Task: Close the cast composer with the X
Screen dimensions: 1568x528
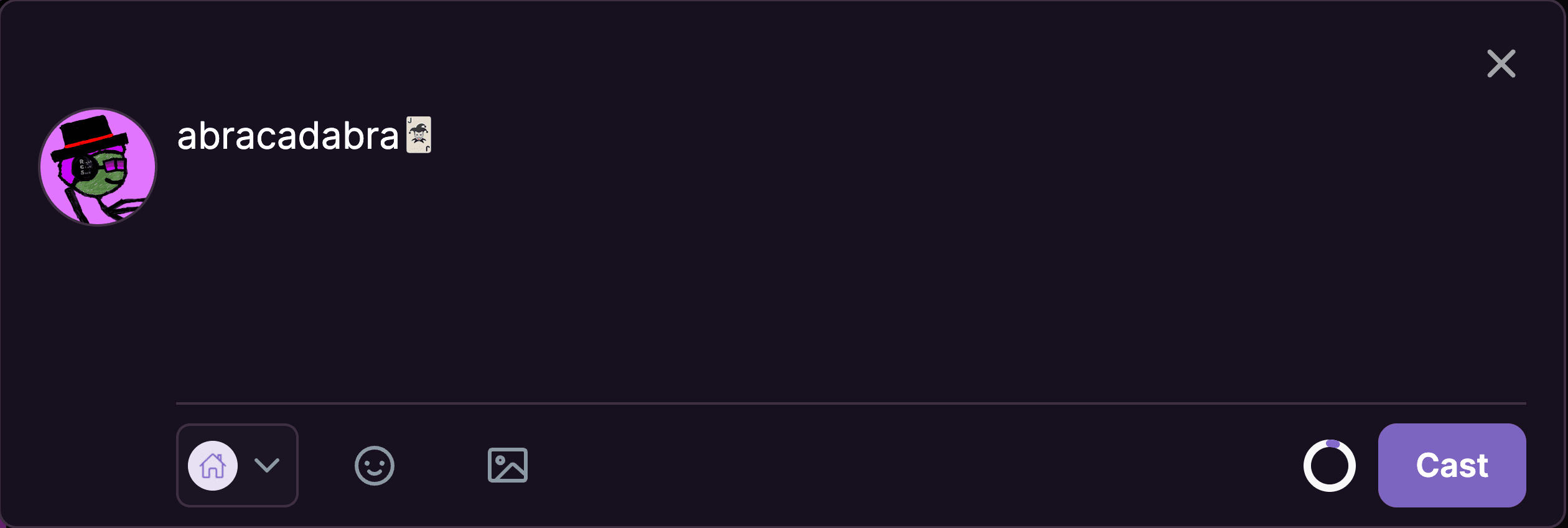Action: 1501,64
